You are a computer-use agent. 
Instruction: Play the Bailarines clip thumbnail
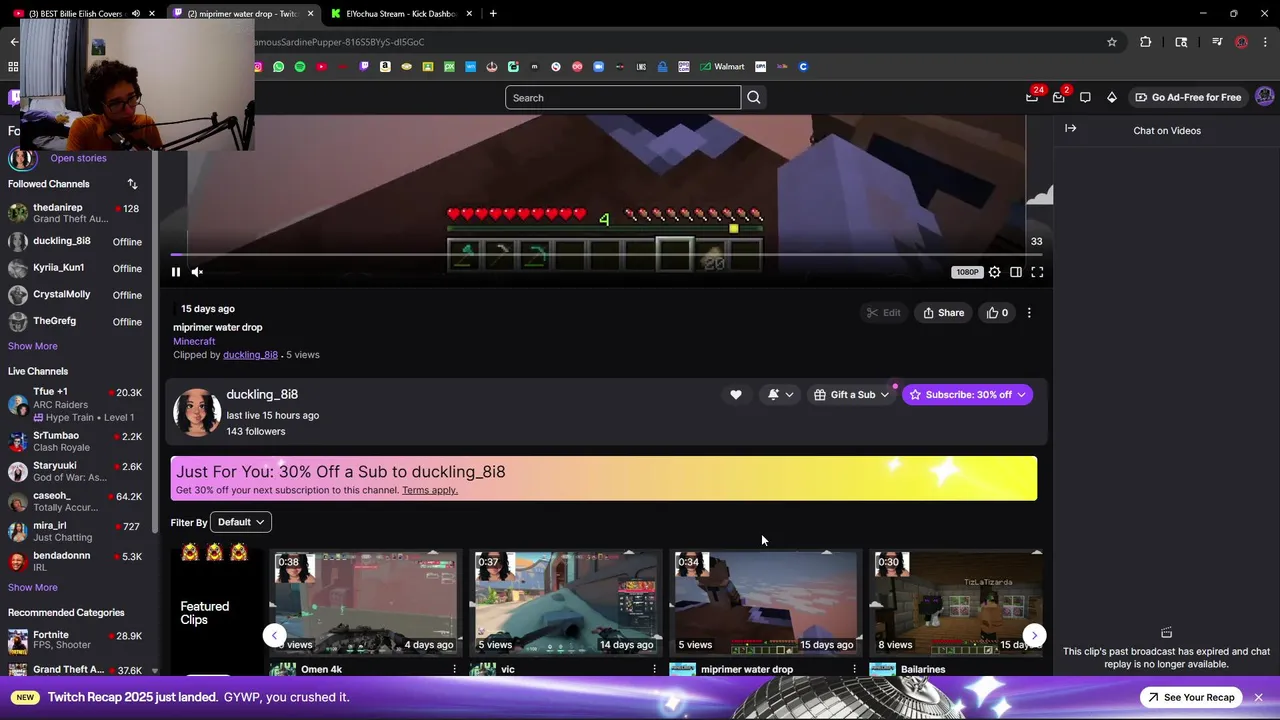click(x=958, y=603)
